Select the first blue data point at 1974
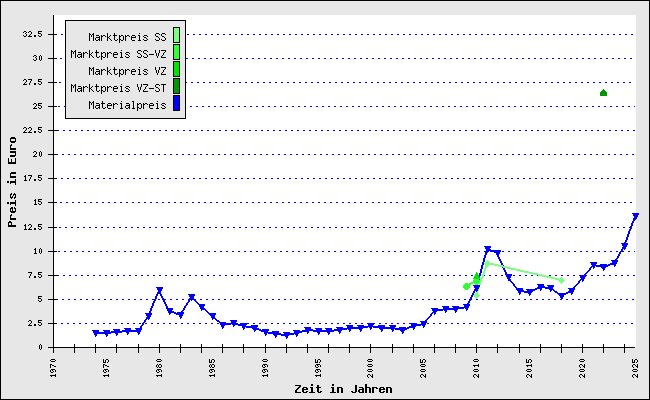The width and height of the screenshot is (650, 400). tap(96, 333)
